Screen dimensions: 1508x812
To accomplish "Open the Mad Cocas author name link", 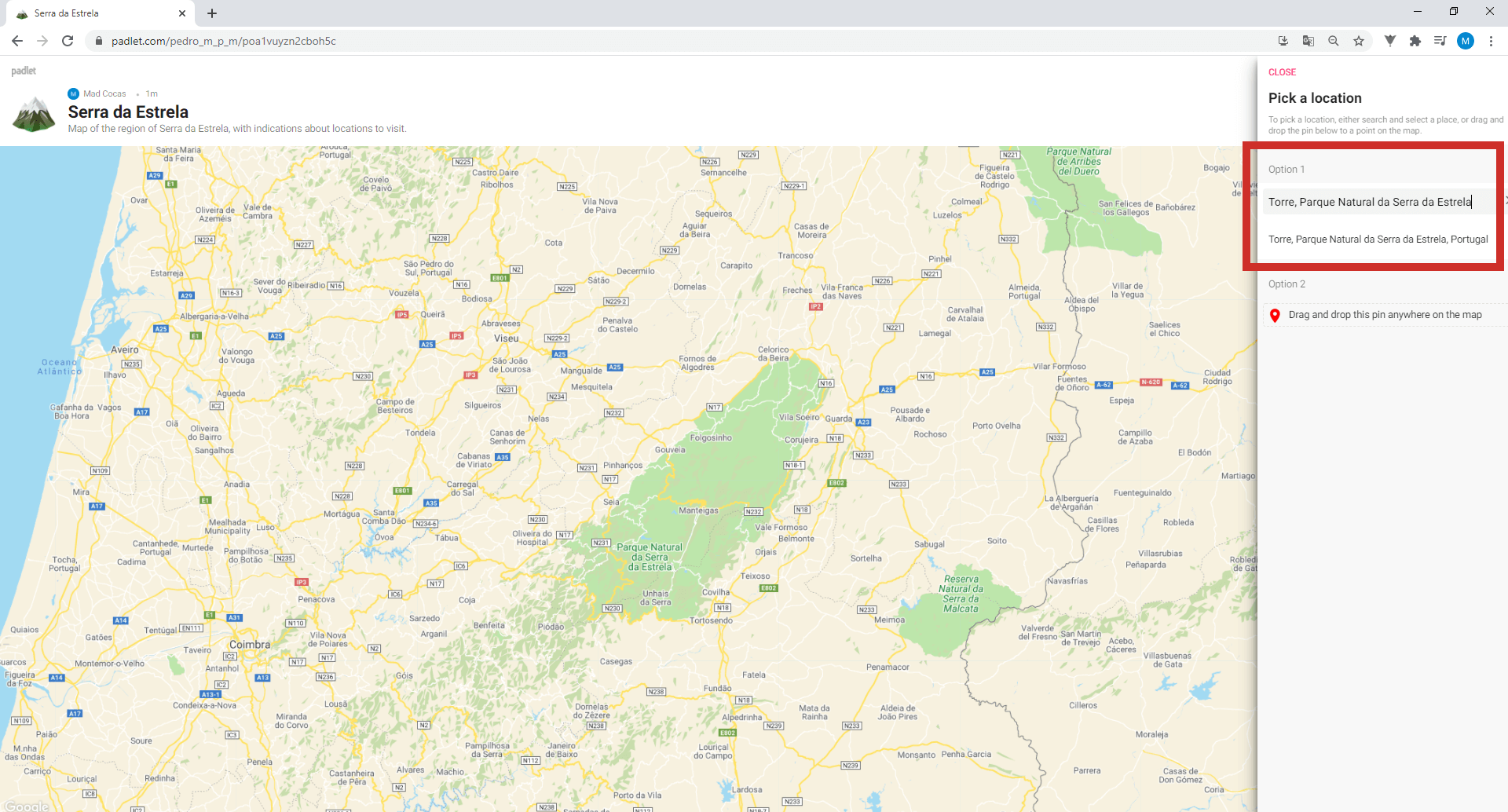I will [104, 93].
